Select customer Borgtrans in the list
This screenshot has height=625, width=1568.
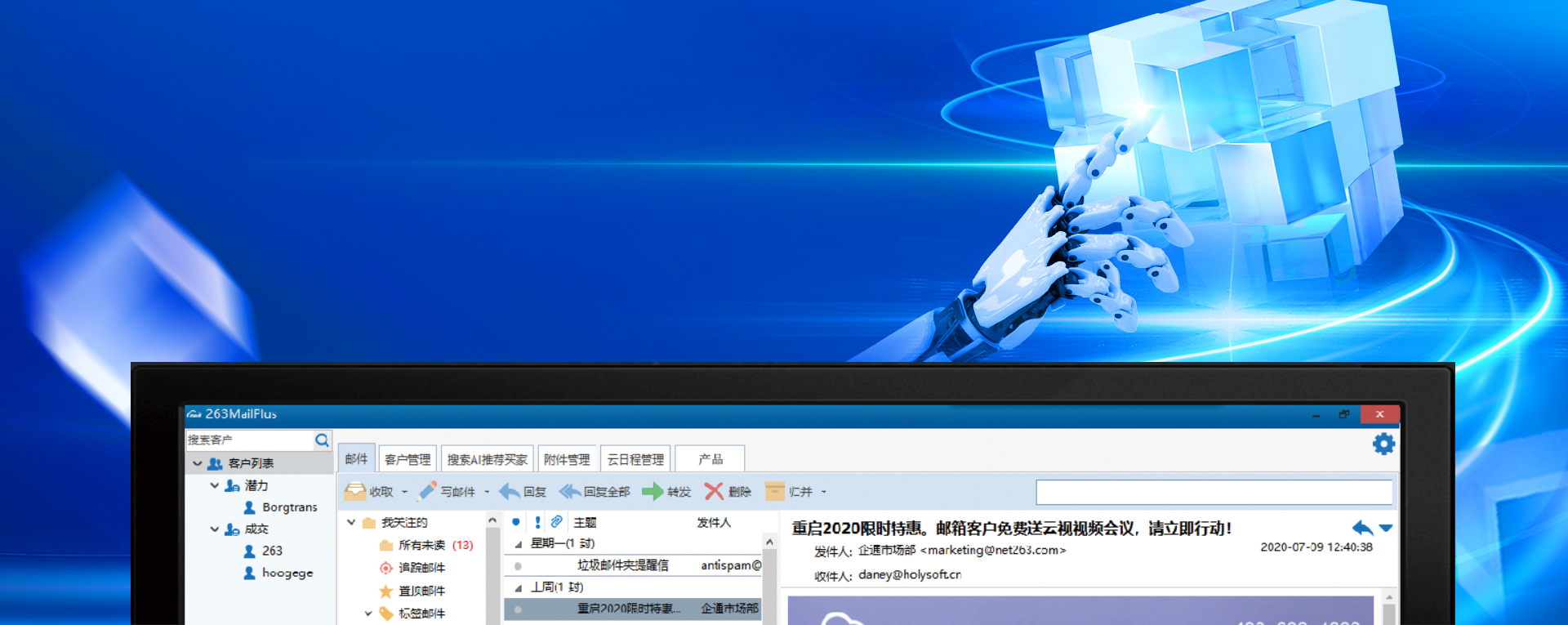click(289, 507)
